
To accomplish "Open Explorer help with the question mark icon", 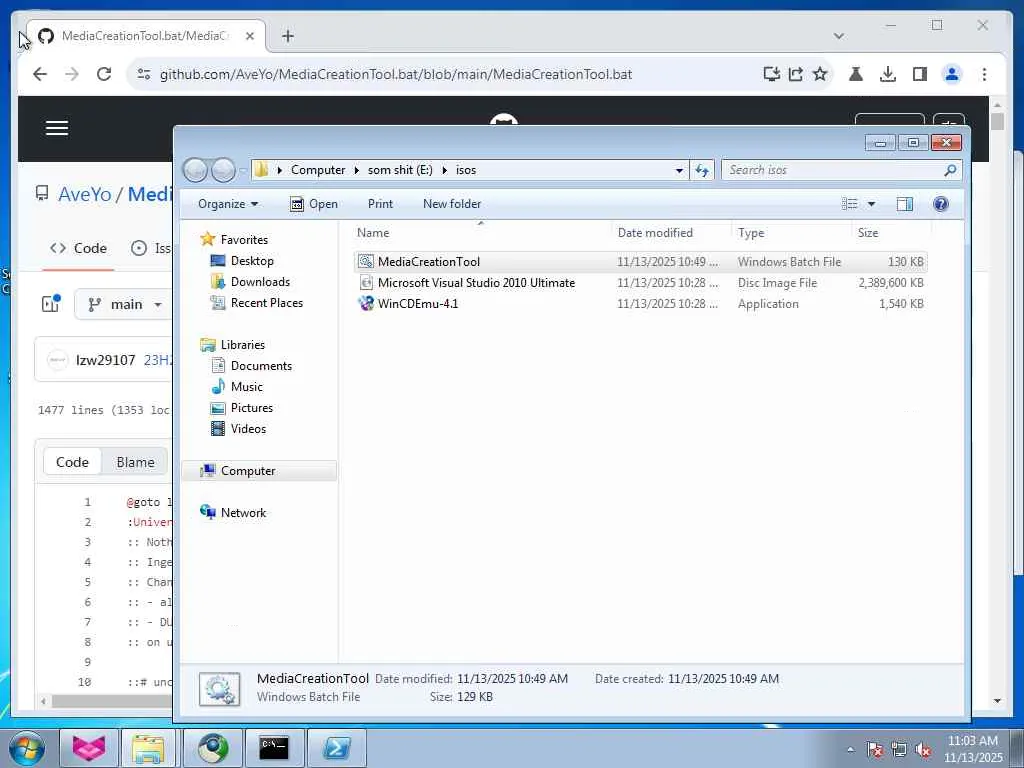I will click(940, 204).
